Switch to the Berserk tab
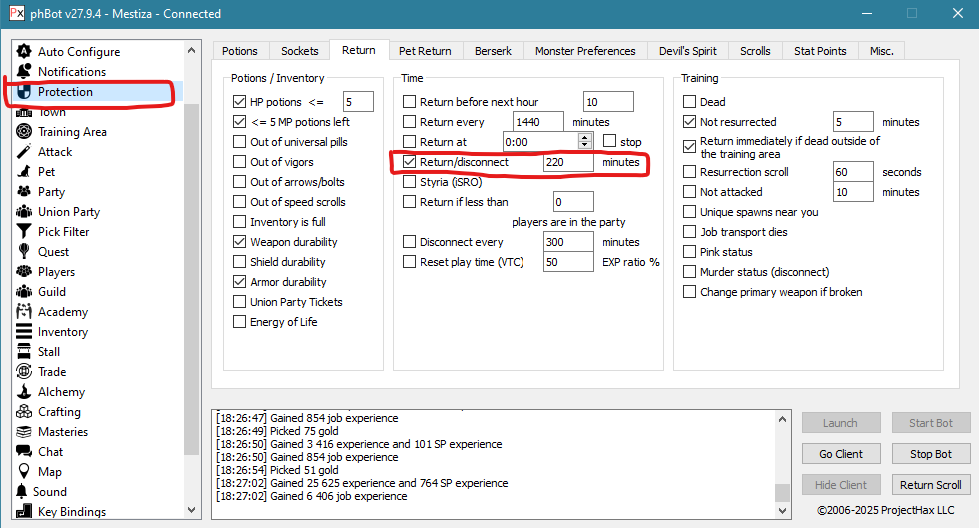The width and height of the screenshot is (979, 528). tap(493, 51)
